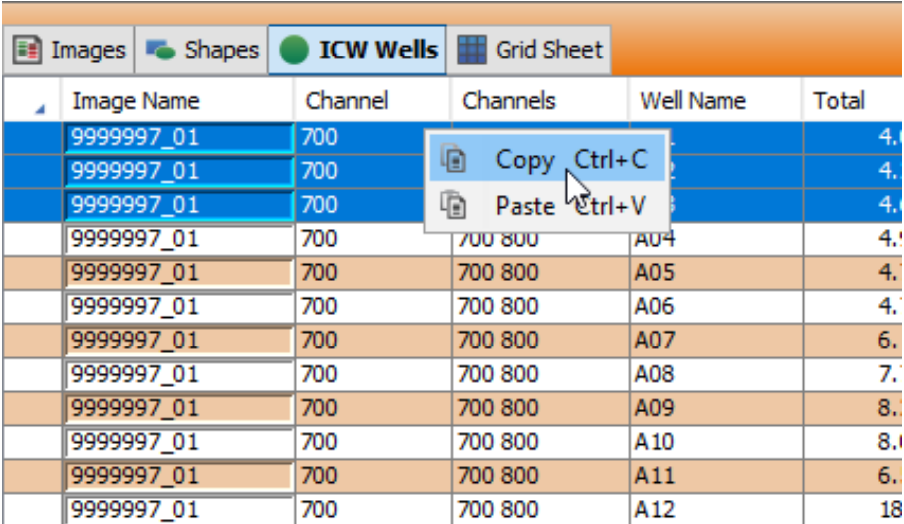
Task: Click the Paste menu entry's icon
Action: click(454, 205)
